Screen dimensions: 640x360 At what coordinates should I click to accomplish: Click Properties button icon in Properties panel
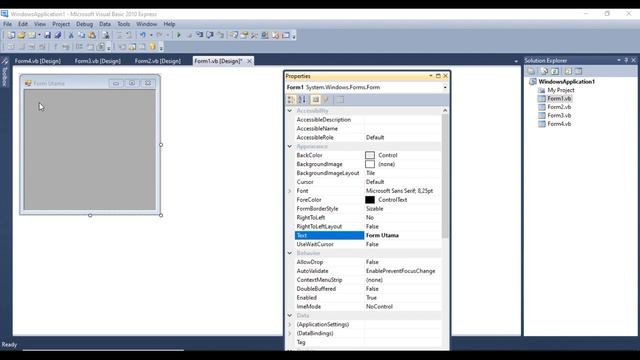(316, 100)
